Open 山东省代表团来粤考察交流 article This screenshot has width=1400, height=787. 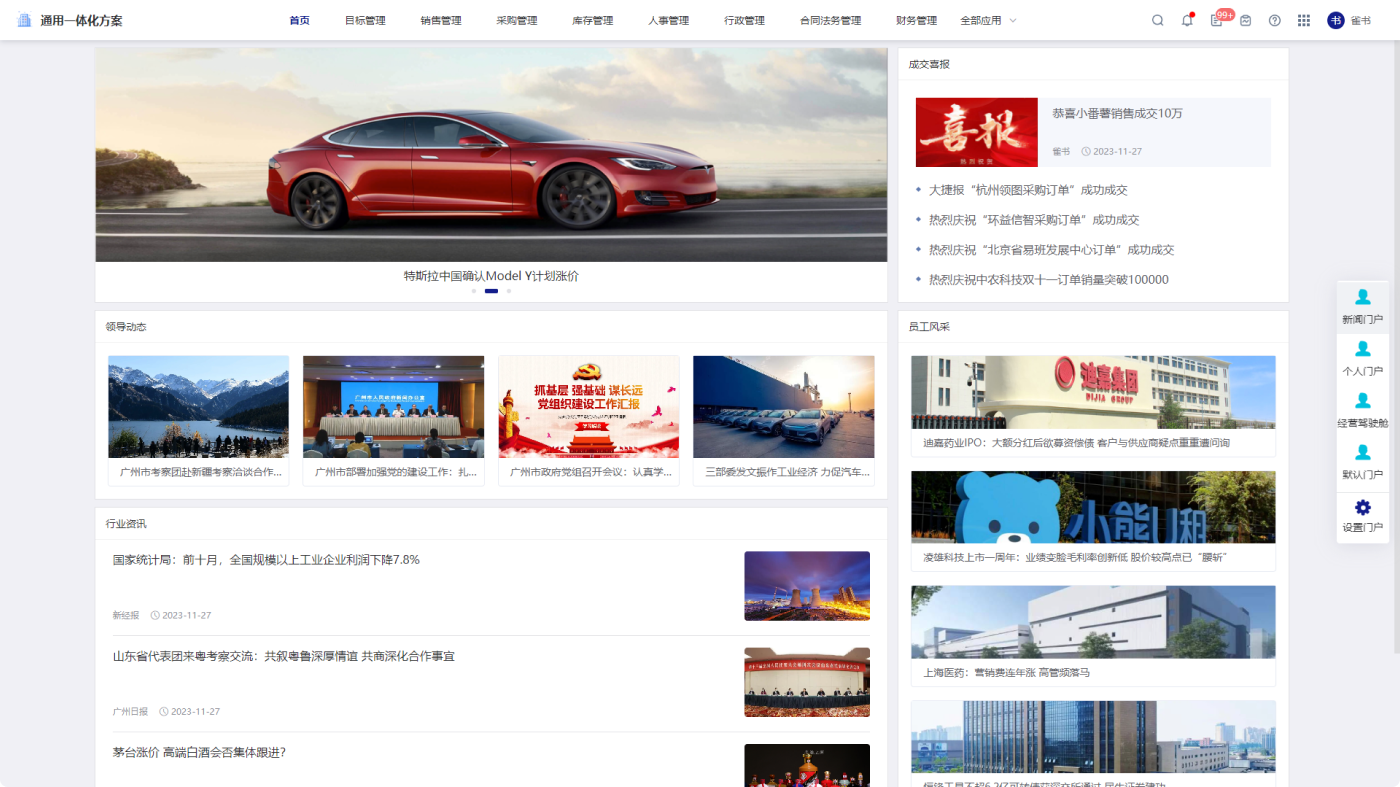click(x=284, y=656)
